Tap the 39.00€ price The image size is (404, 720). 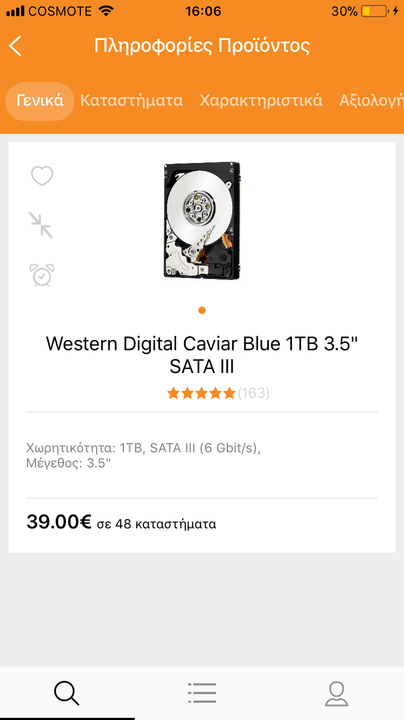tap(59, 522)
